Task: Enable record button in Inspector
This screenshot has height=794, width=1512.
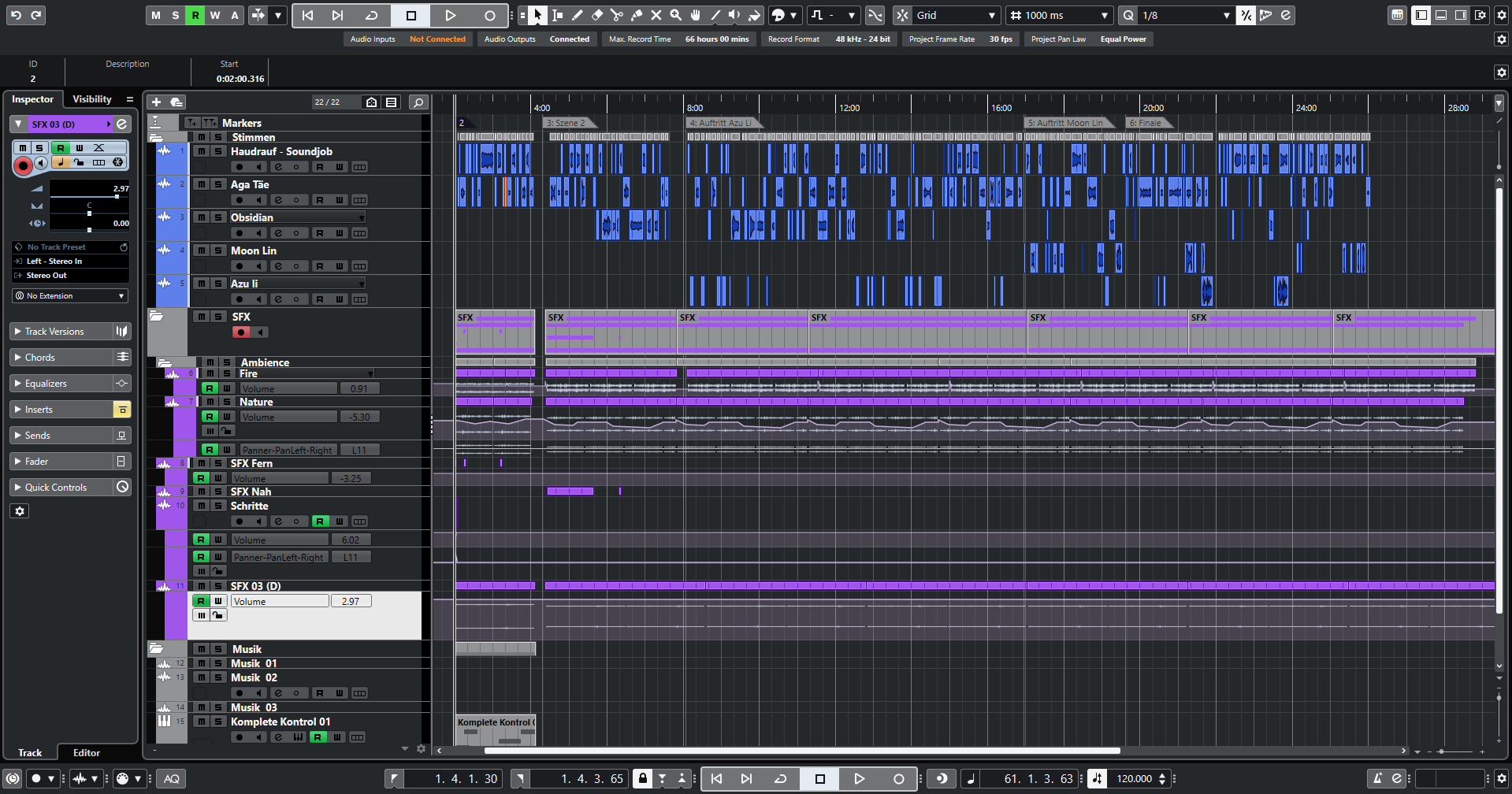Action: (x=23, y=165)
